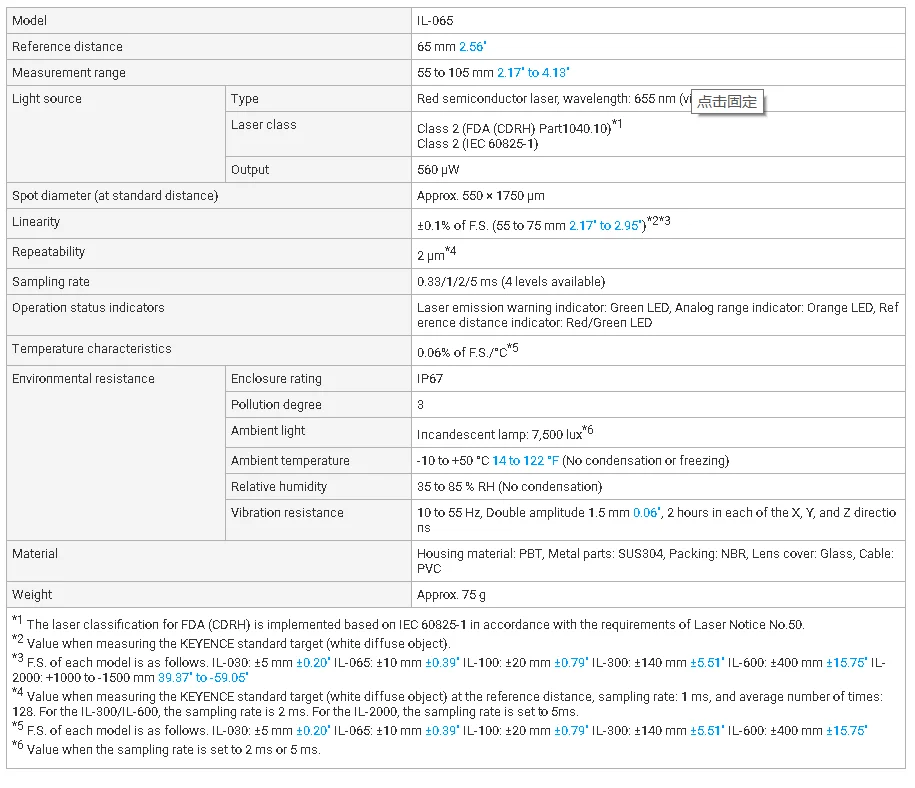Click the blue 2.17" to 4.13" measurement range text
The width and height of the screenshot is (915, 788).
[533, 73]
